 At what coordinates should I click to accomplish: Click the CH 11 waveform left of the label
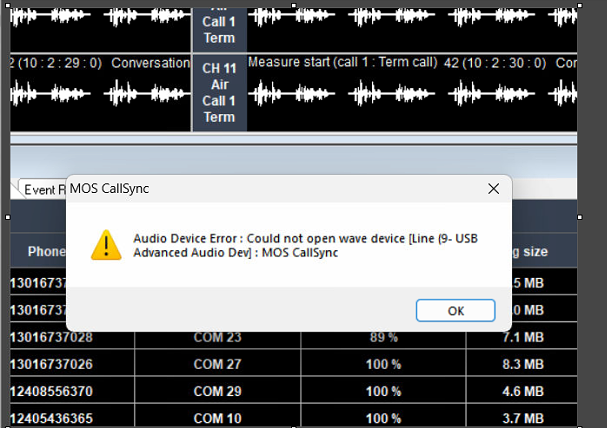pos(101,93)
